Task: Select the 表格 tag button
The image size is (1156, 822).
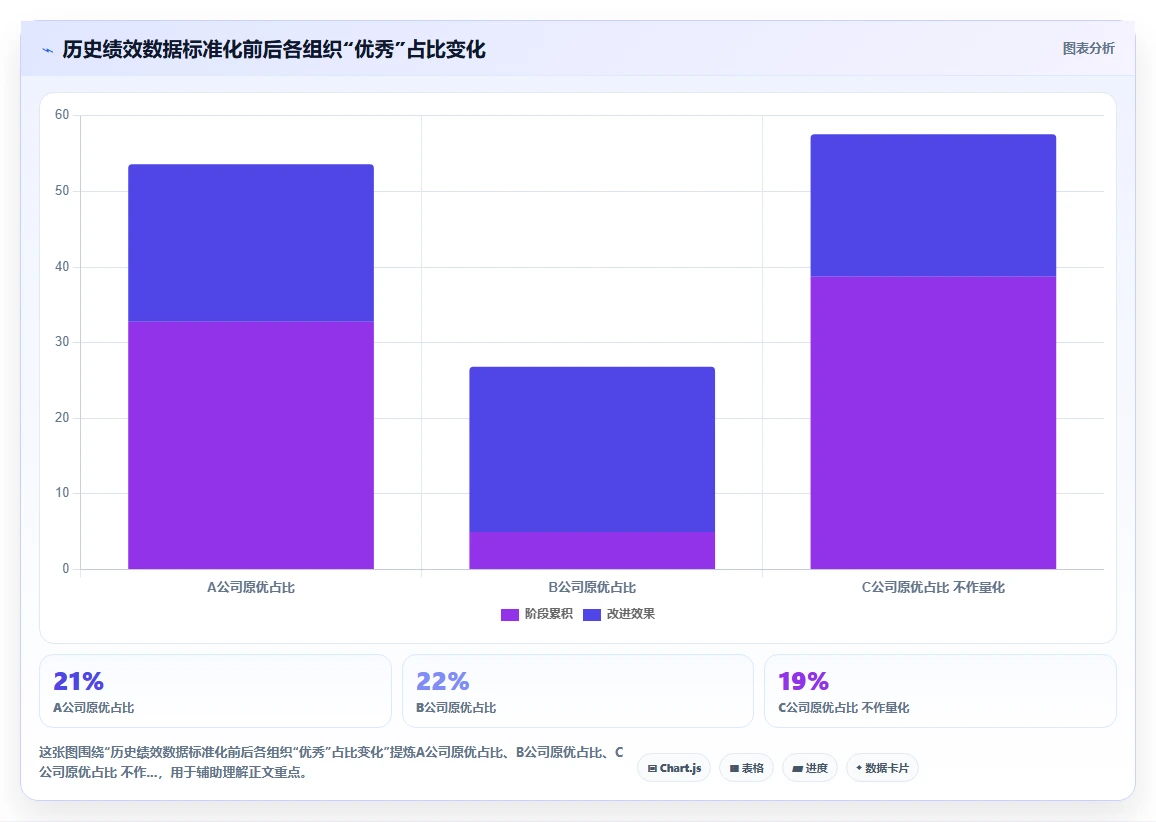Action: point(746,768)
